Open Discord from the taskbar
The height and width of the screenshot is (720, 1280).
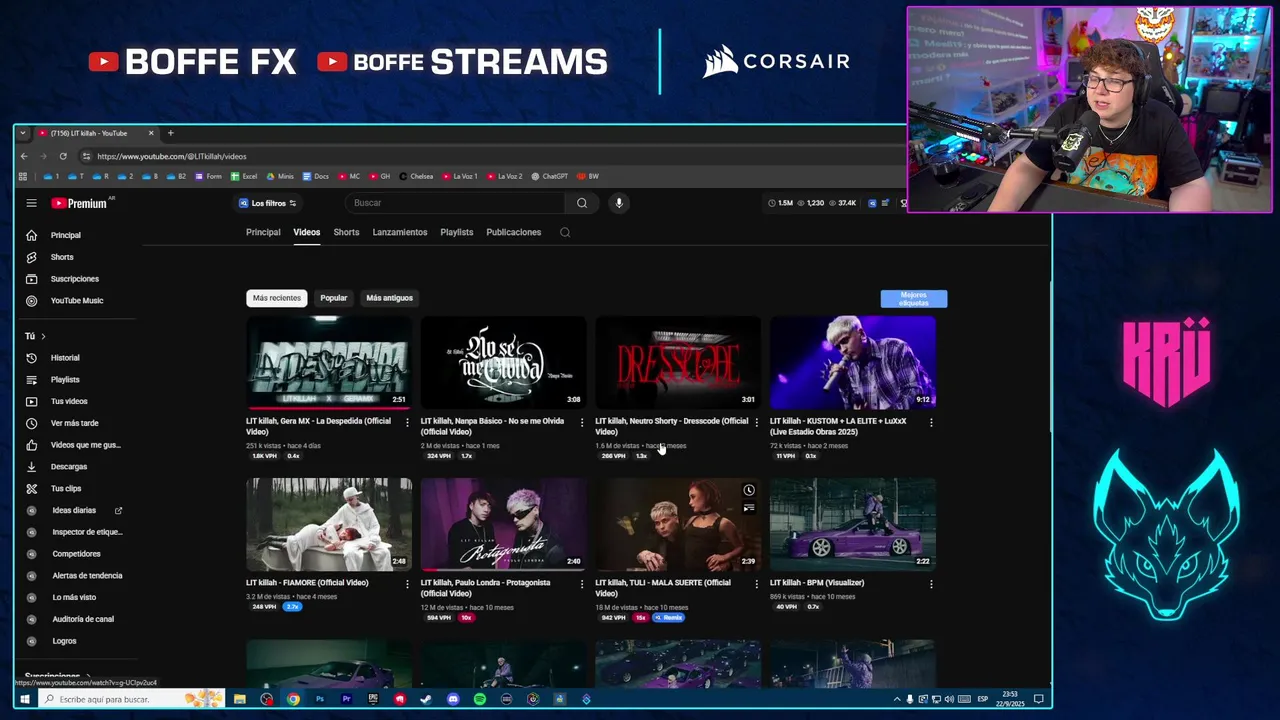pos(453,699)
